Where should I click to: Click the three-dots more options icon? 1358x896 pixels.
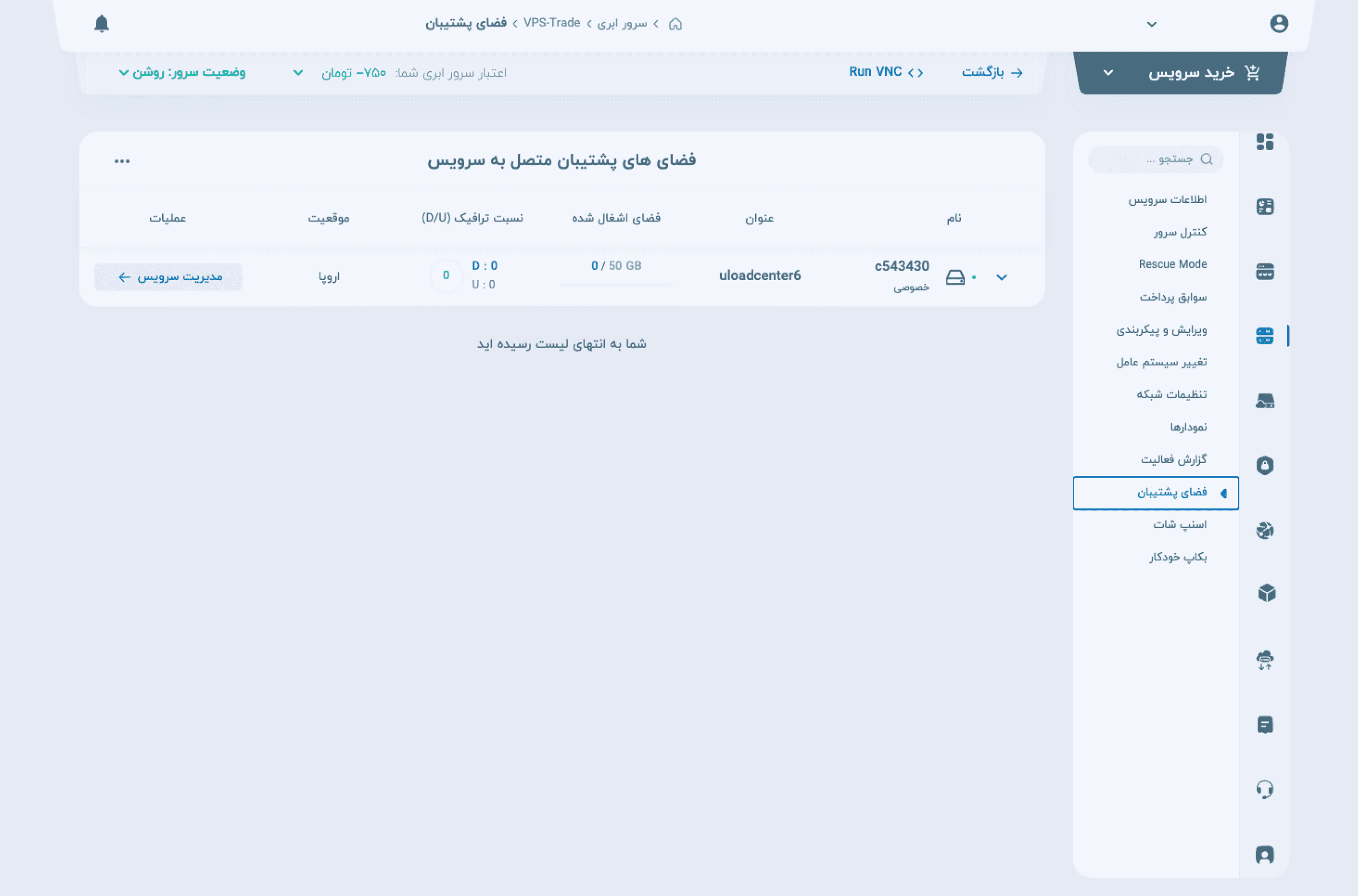tap(122, 161)
